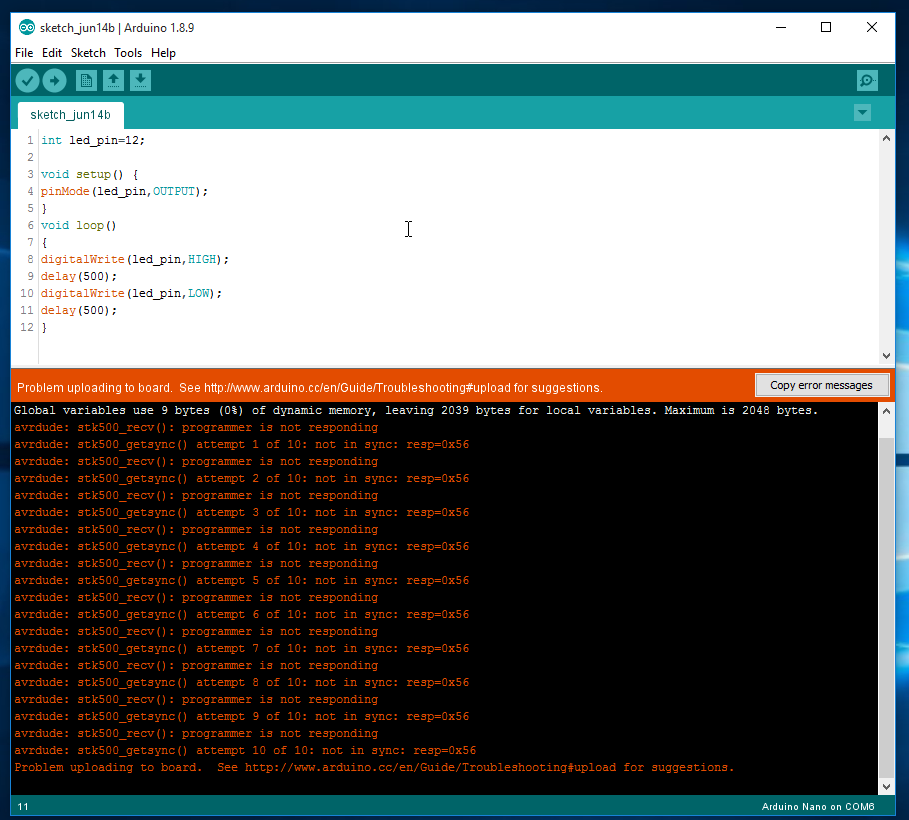This screenshot has height=820, width=909.
Task: Click the 'attempt 5 of 10' console line
Action: (x=242, y=580)
